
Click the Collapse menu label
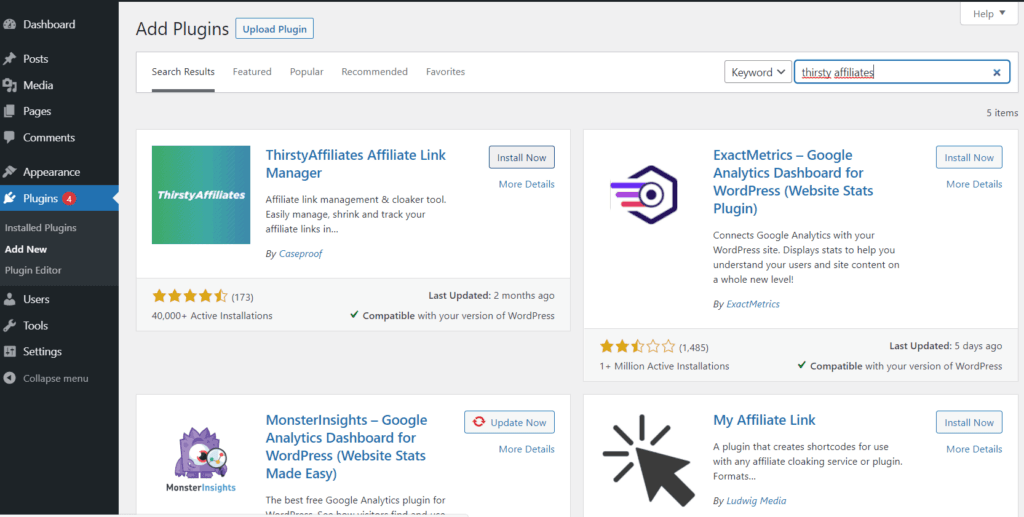[x=56, y=379]
